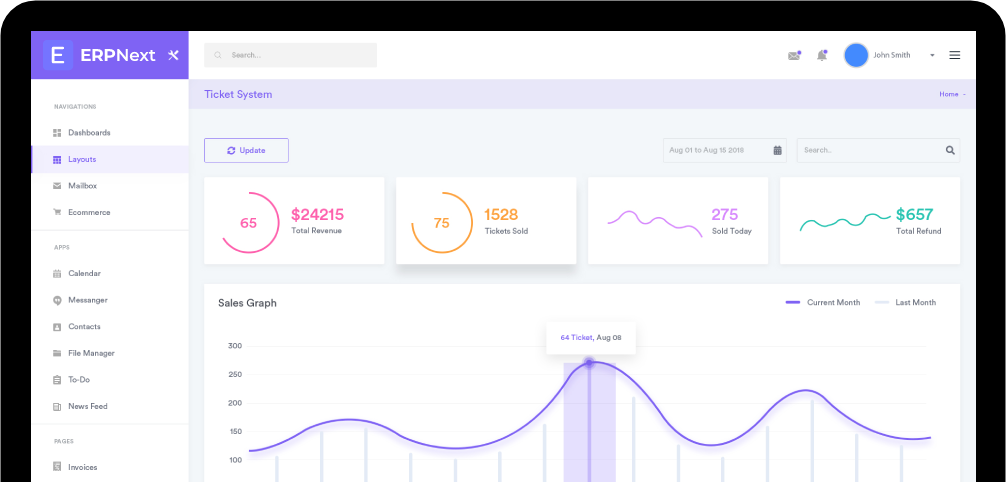
Task: Open the Aug 01 to Aug 15 date picker
Action: click(x=716, y=150)
